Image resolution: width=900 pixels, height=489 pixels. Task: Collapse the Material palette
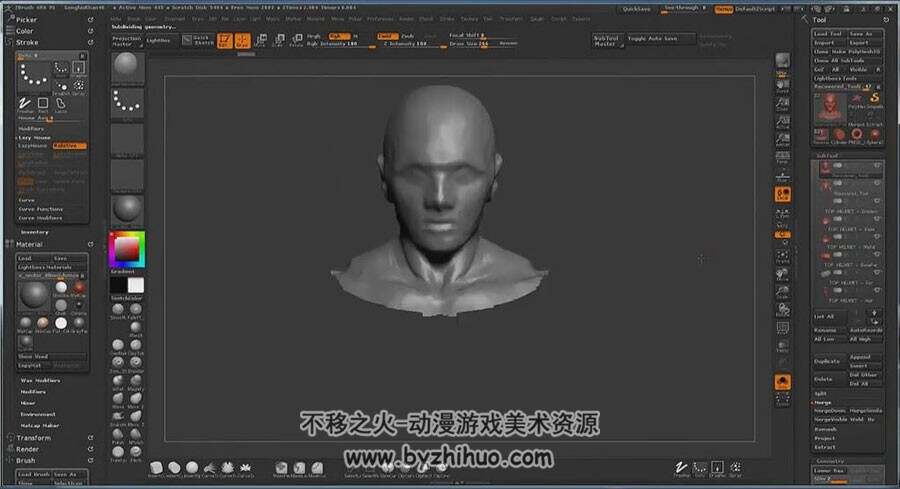(29, 244)
